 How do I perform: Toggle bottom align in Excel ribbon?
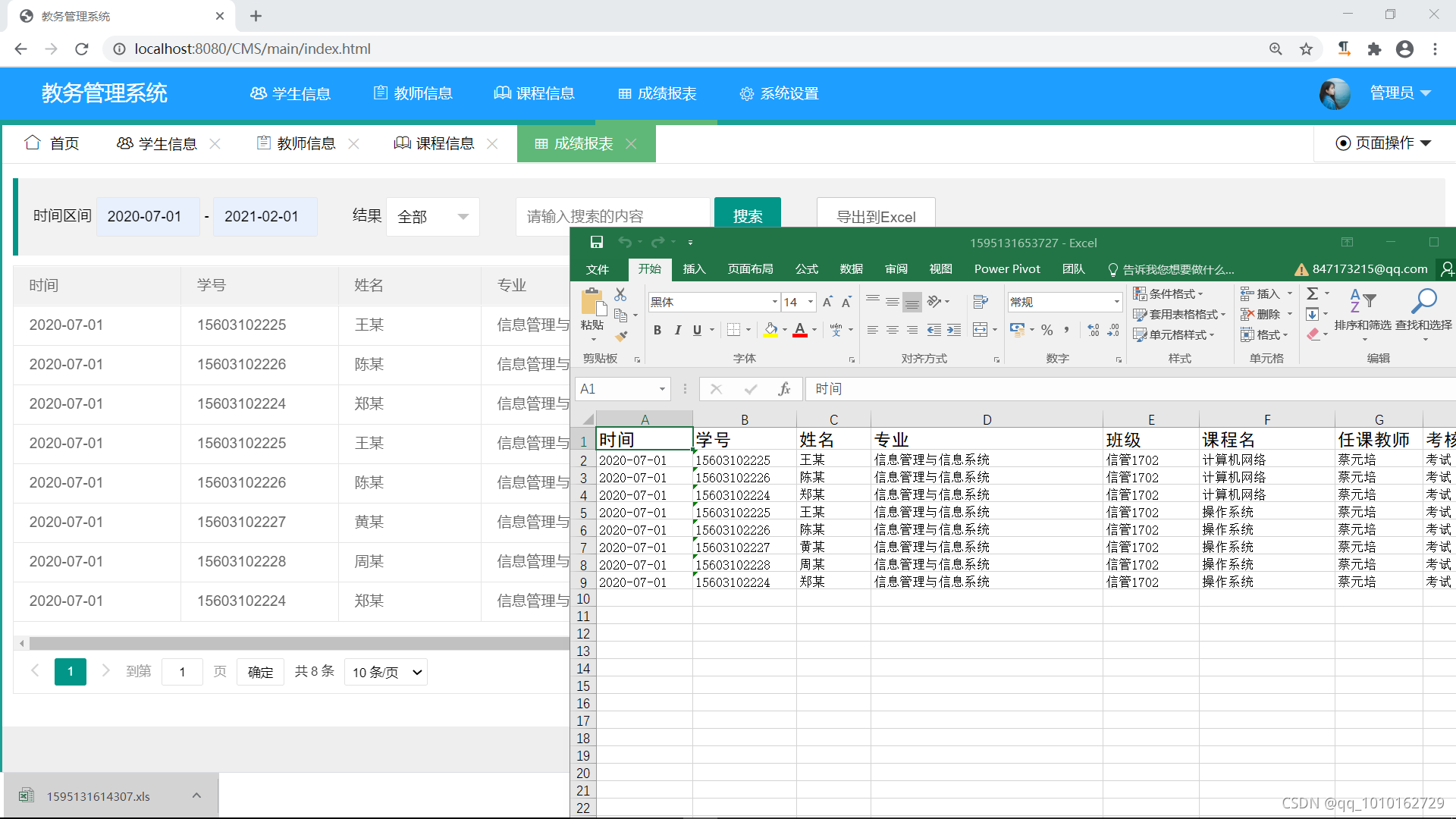(912, 302)
